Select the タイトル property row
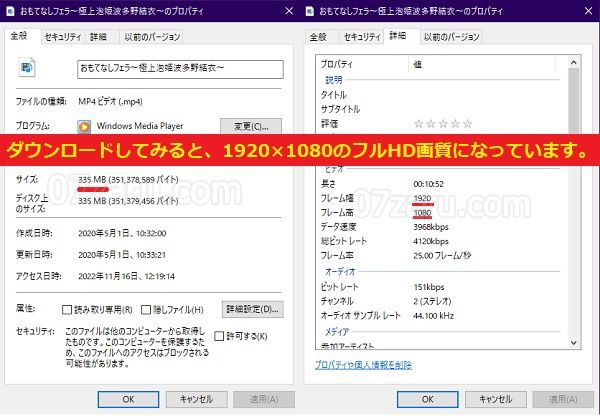 (x=440, y=95)
